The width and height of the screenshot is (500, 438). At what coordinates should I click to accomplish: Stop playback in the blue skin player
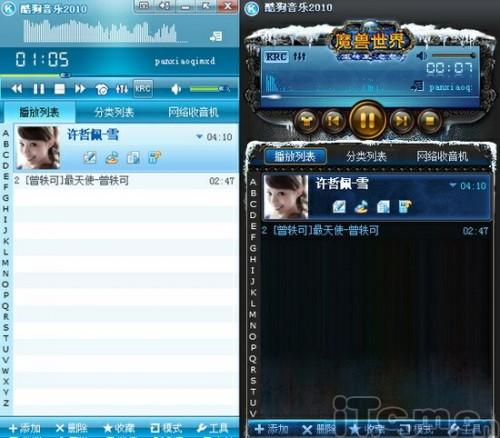[59, 89]
